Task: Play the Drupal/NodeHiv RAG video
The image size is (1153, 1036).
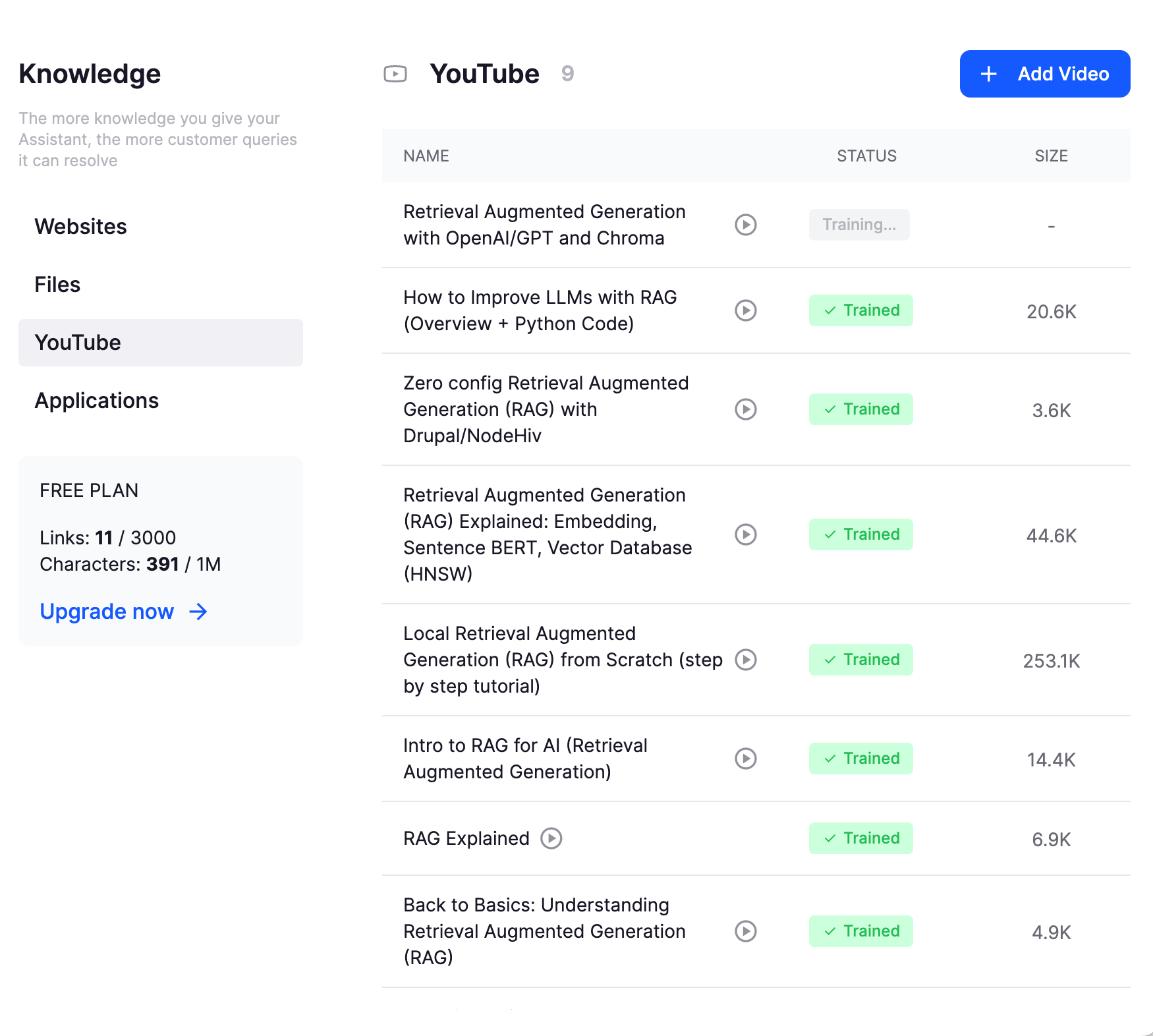Action: click(746, 409)
